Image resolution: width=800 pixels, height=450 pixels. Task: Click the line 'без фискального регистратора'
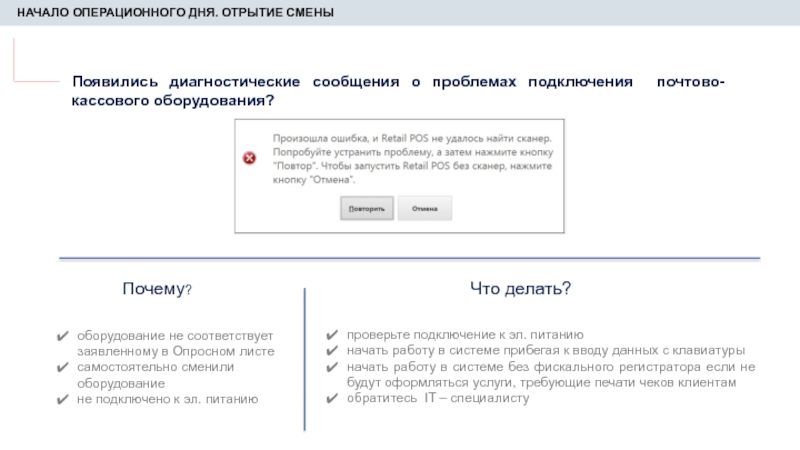click(x=551, y=367)
